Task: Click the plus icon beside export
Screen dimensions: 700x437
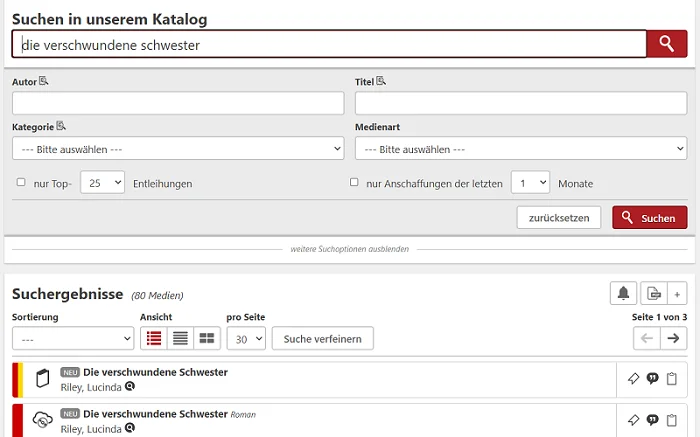Action: pyautogui.click(x=677, y=293)
